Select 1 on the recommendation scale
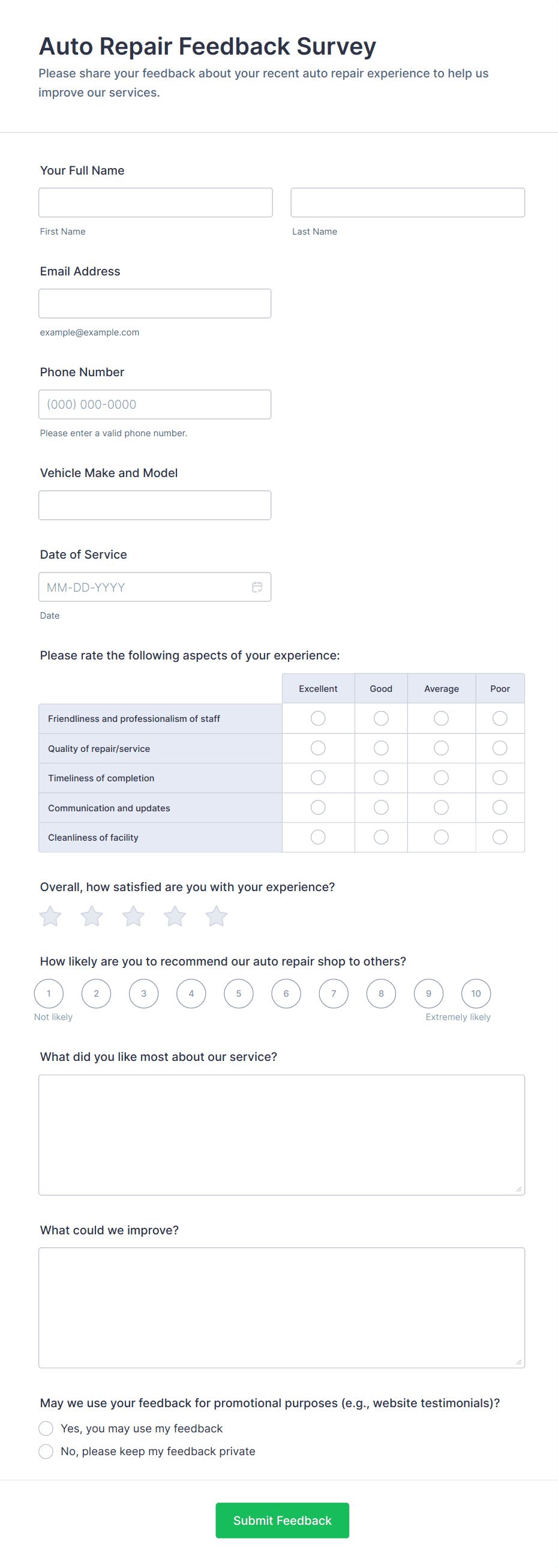The image size is (558, 1568). point(49,993)
